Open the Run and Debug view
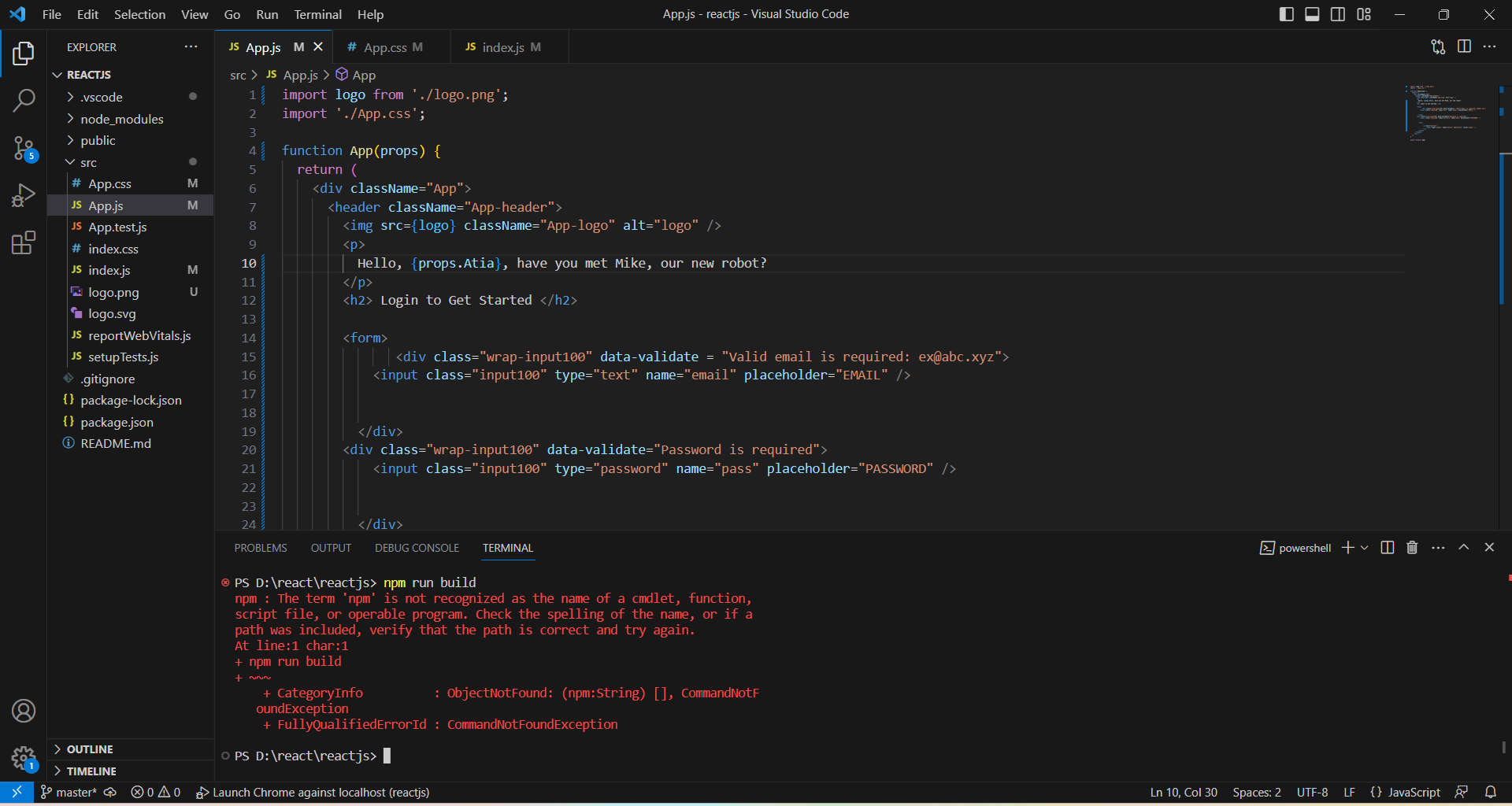This screenshot has width=1512, height=806. [x=24, y=195]
